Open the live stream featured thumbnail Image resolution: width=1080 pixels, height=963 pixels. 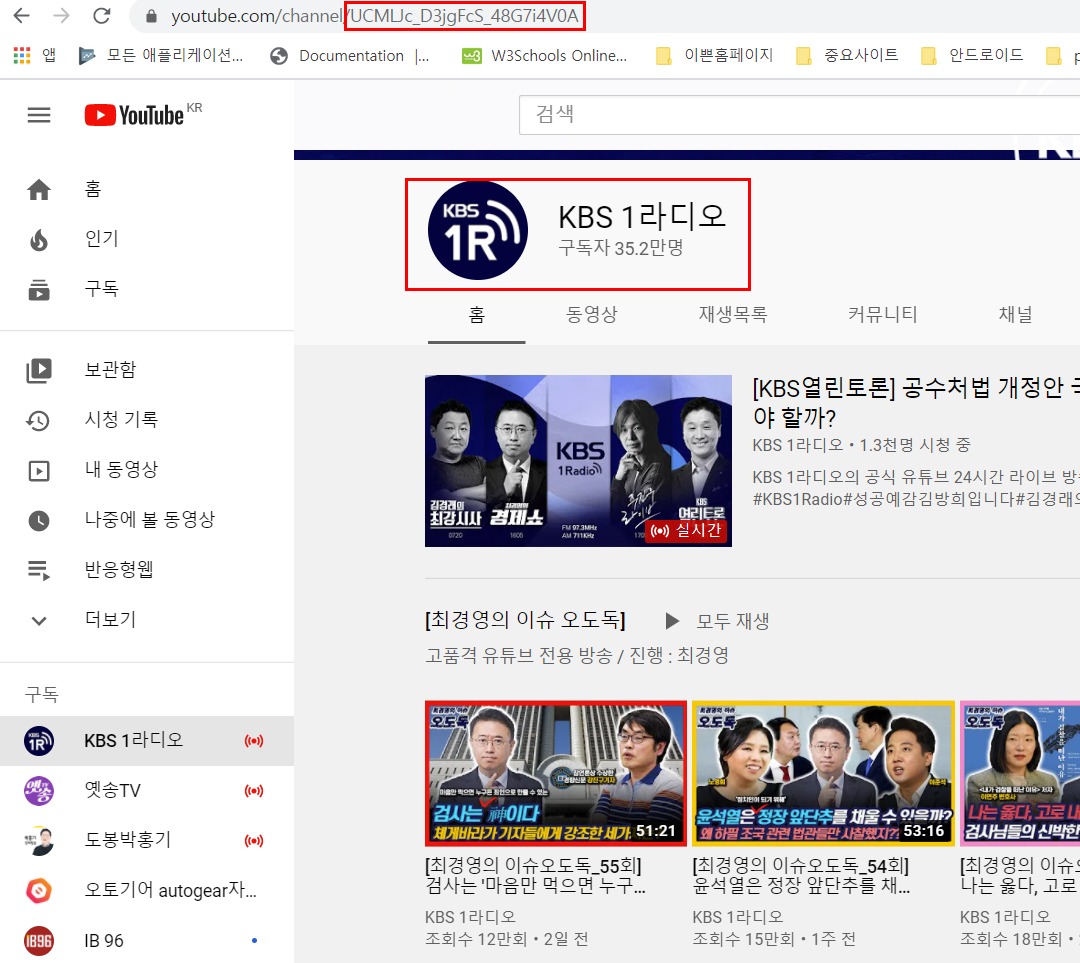578,461
